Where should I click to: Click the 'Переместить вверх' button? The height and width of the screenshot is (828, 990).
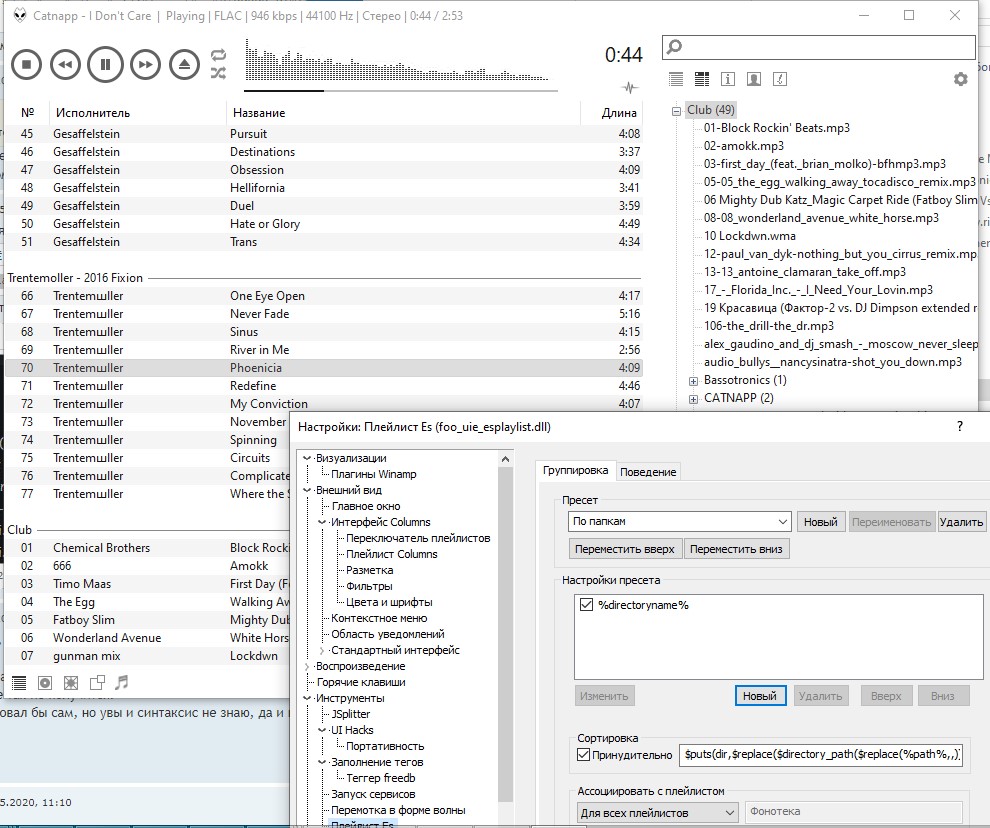tap(626, 549)
